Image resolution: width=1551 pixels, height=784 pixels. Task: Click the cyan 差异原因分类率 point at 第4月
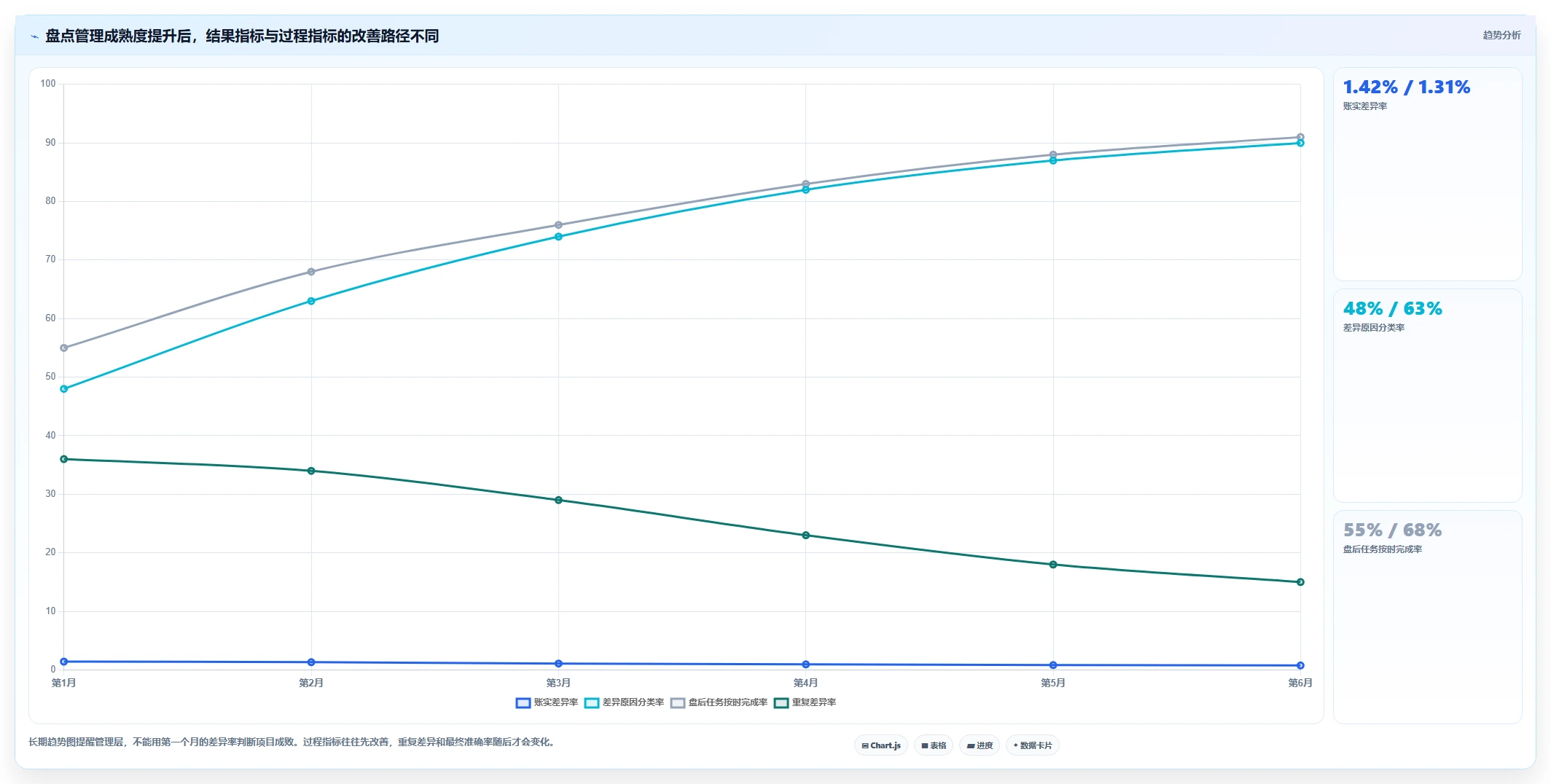[805, 190]
